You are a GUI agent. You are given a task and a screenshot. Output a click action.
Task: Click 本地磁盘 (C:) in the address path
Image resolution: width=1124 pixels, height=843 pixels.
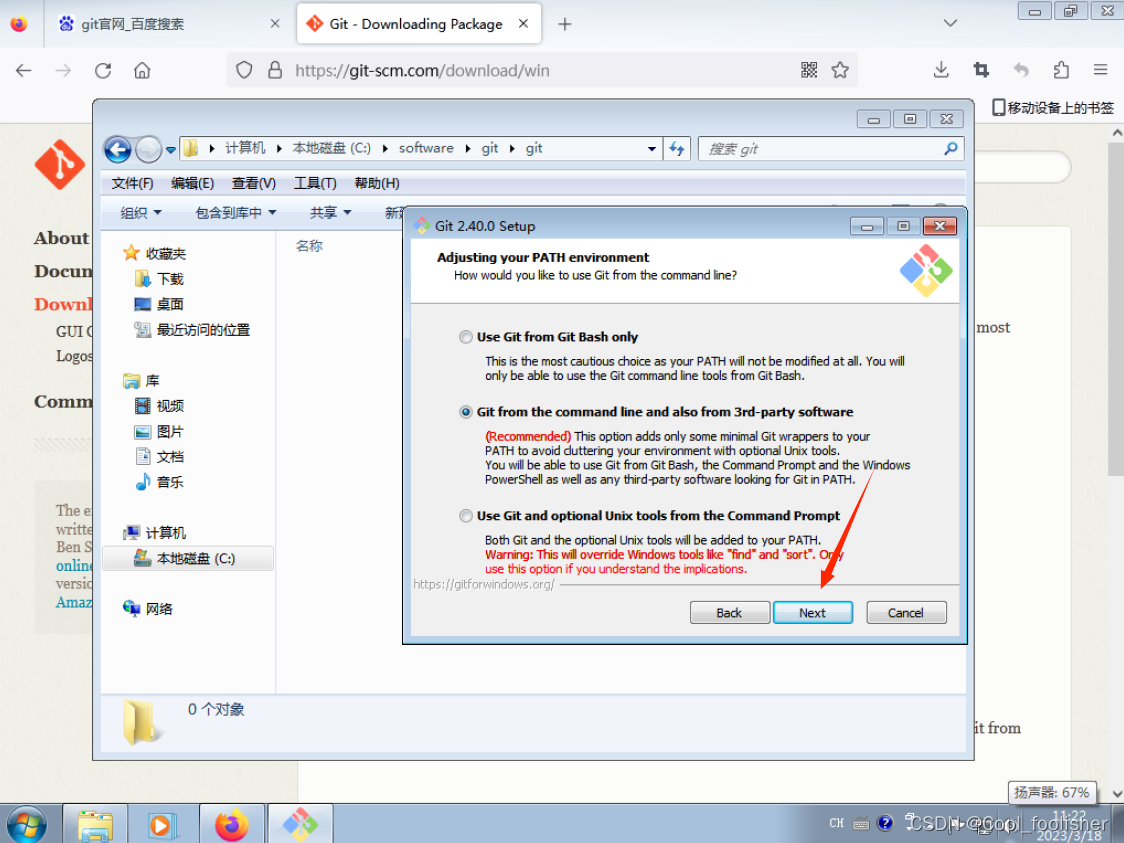[332, 148]
